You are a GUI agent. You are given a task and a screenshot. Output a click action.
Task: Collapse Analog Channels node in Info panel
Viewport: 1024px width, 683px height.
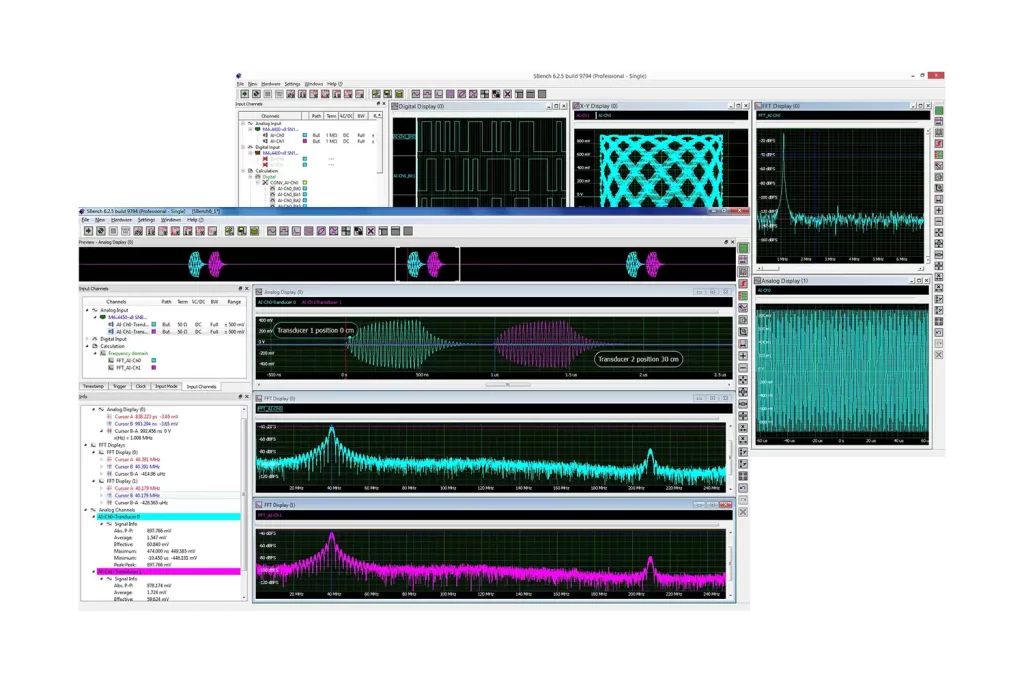[86, 510]
